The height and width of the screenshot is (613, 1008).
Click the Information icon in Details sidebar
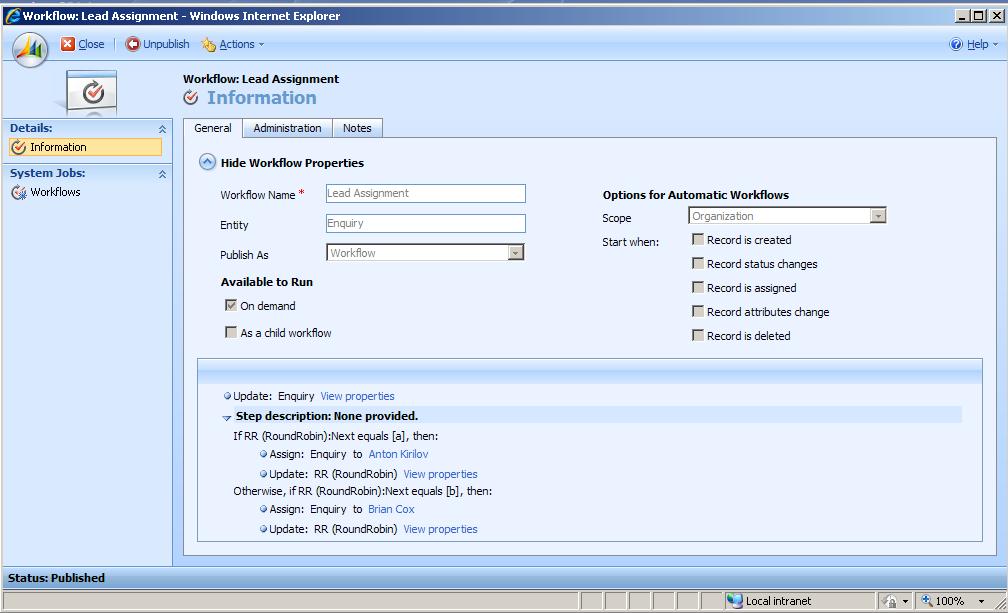tap(19, 147)
